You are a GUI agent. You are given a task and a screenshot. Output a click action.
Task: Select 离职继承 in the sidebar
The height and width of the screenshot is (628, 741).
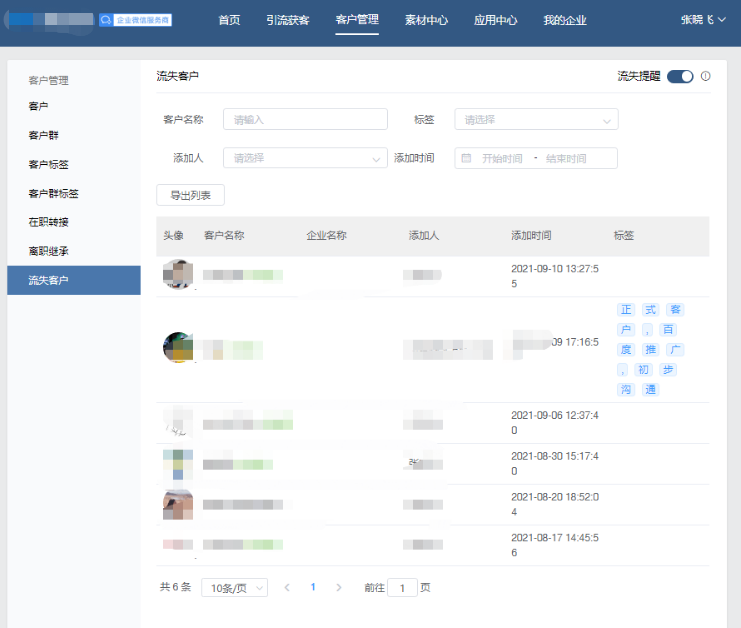point(49,251)
